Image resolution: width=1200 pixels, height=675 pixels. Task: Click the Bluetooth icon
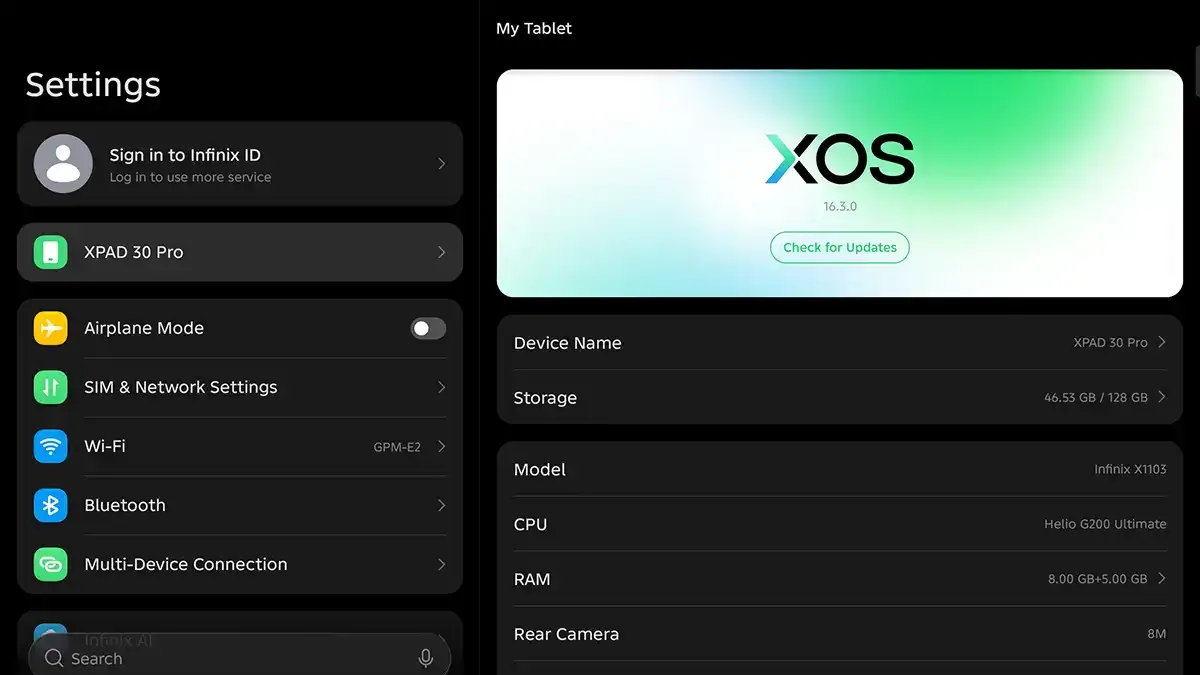click(50, 505)
